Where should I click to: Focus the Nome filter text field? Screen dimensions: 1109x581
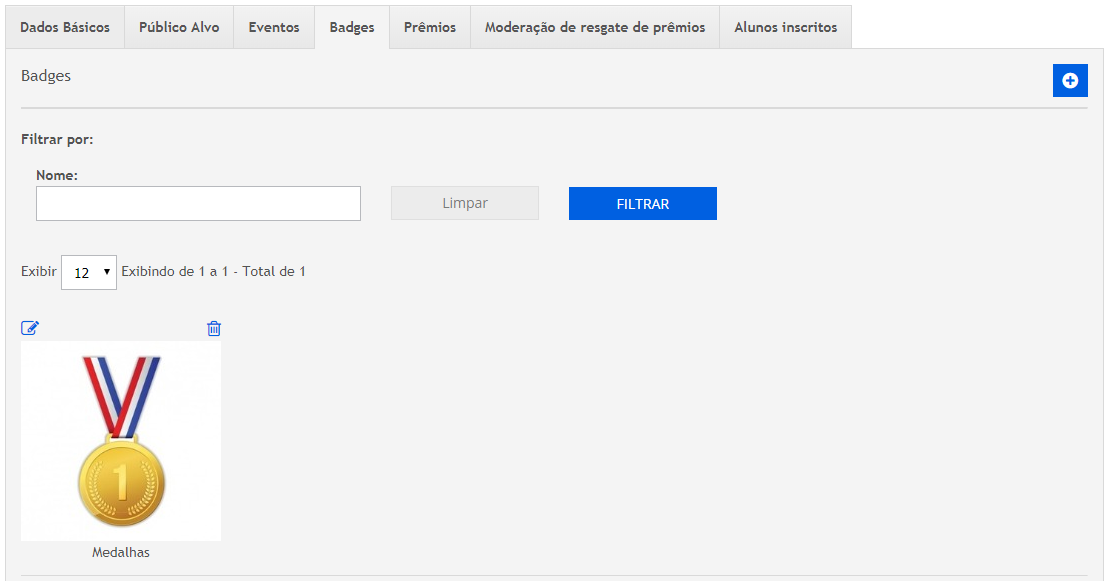(198, 203)
